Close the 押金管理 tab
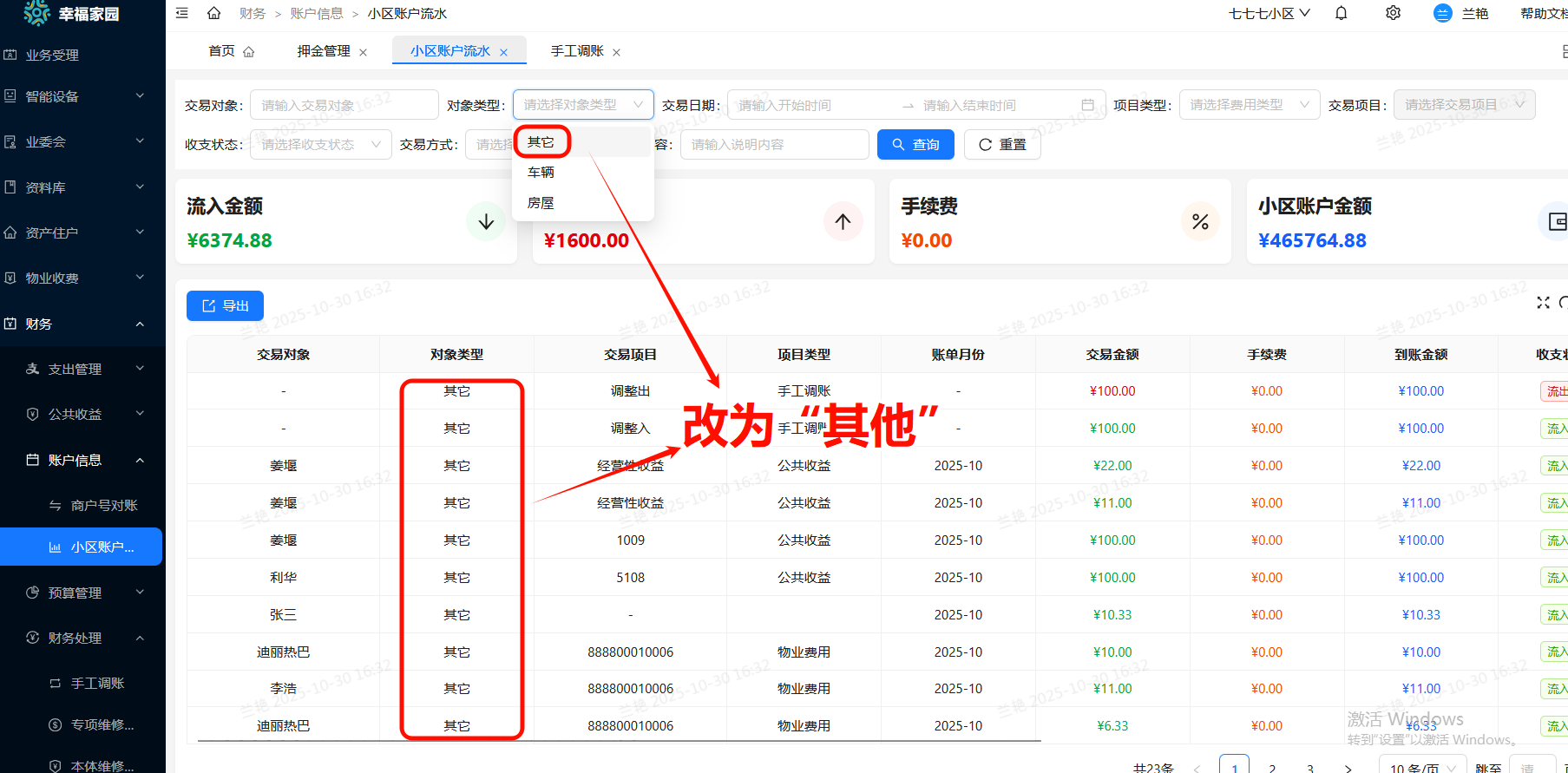1568x773 pixels. click(363, 52)
